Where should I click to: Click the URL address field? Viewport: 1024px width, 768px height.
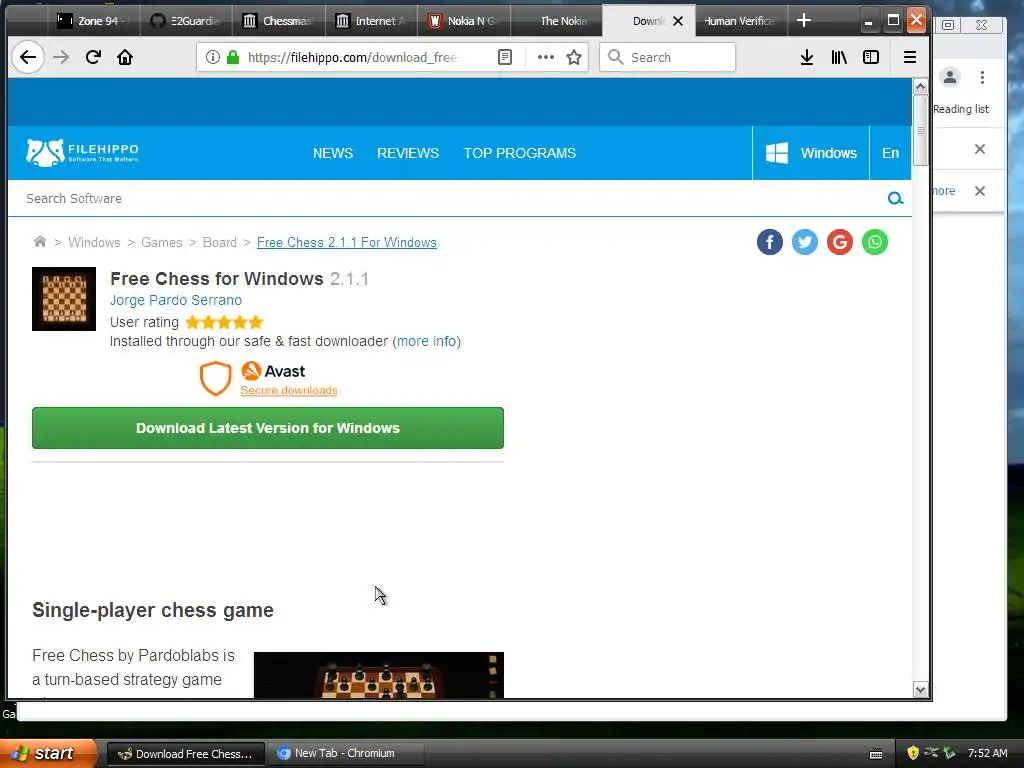point(353,57)
